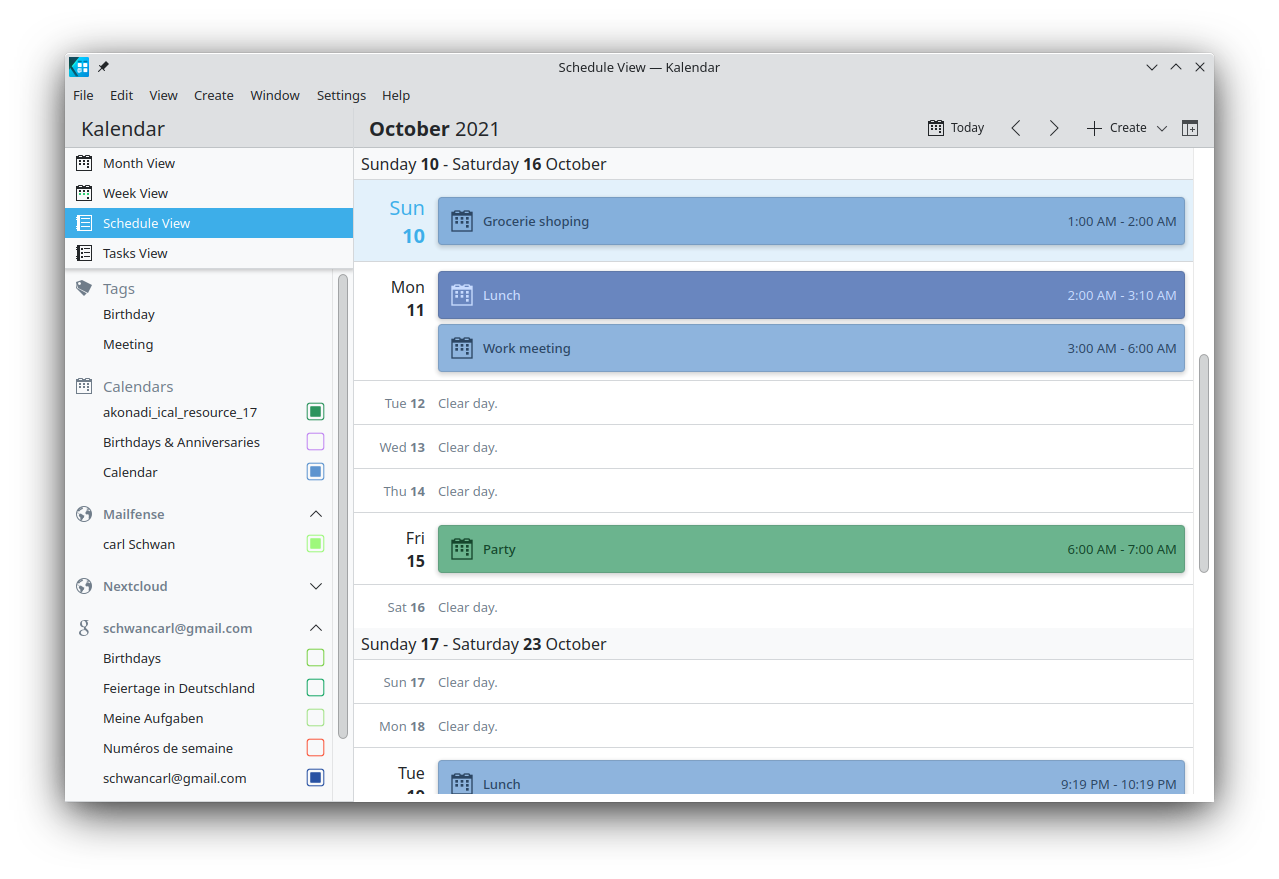Enable the Birthdays & Anniversaries calendar checkbox
1279x879 pixels.
pyautogui.click(x=315, y=442)
